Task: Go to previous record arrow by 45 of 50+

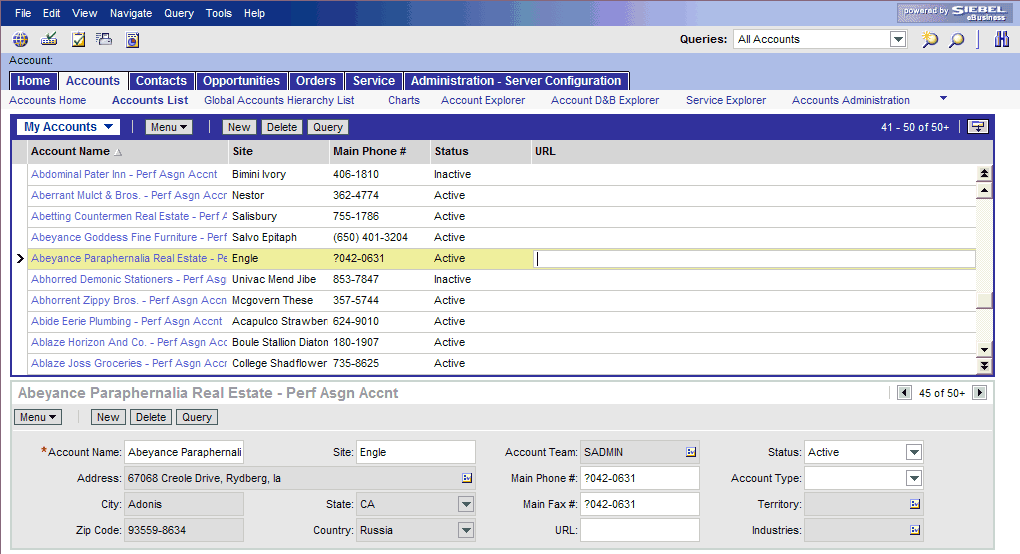Action: [904, 393]
